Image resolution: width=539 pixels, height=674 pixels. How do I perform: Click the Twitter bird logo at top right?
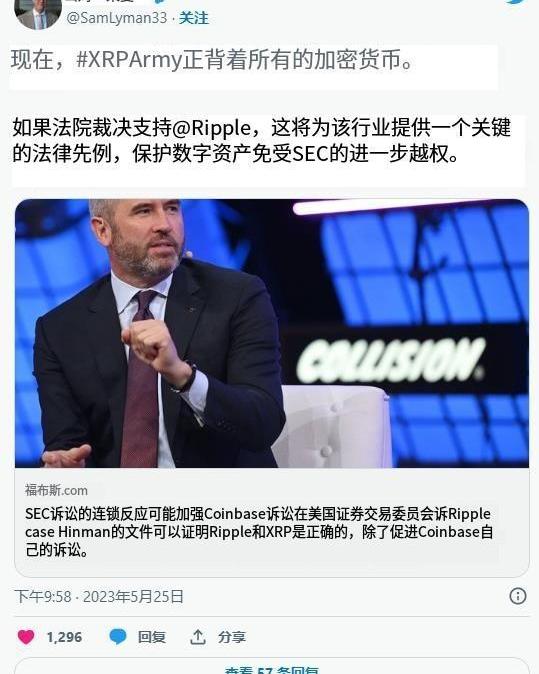pyautogui.click(x=516, y=2)
